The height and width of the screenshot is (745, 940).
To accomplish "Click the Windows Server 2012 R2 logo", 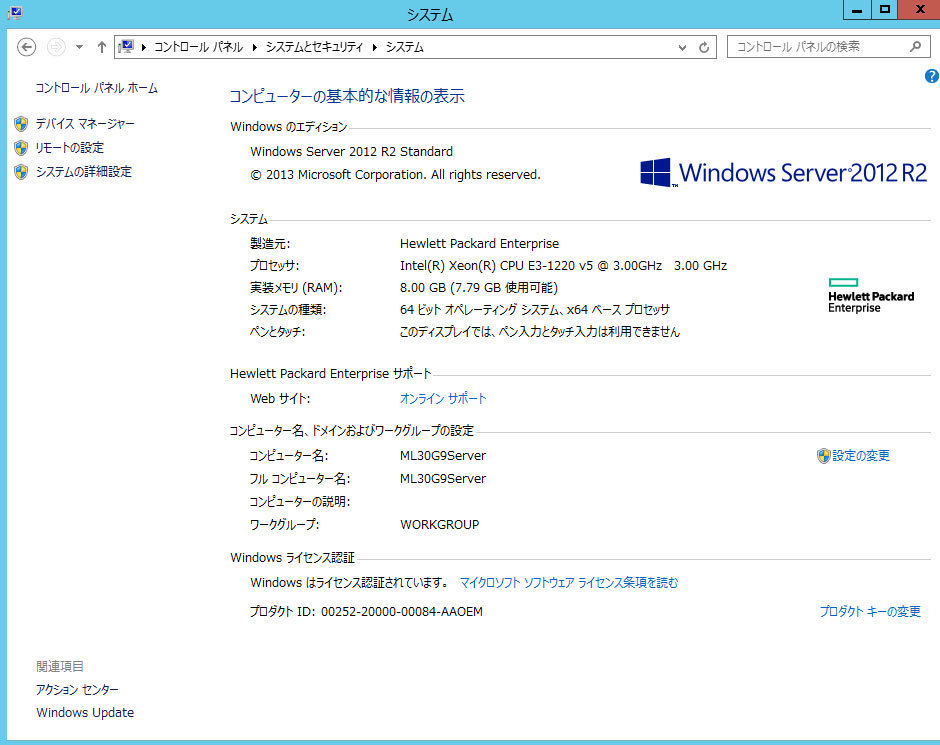I will pos(783,173).
